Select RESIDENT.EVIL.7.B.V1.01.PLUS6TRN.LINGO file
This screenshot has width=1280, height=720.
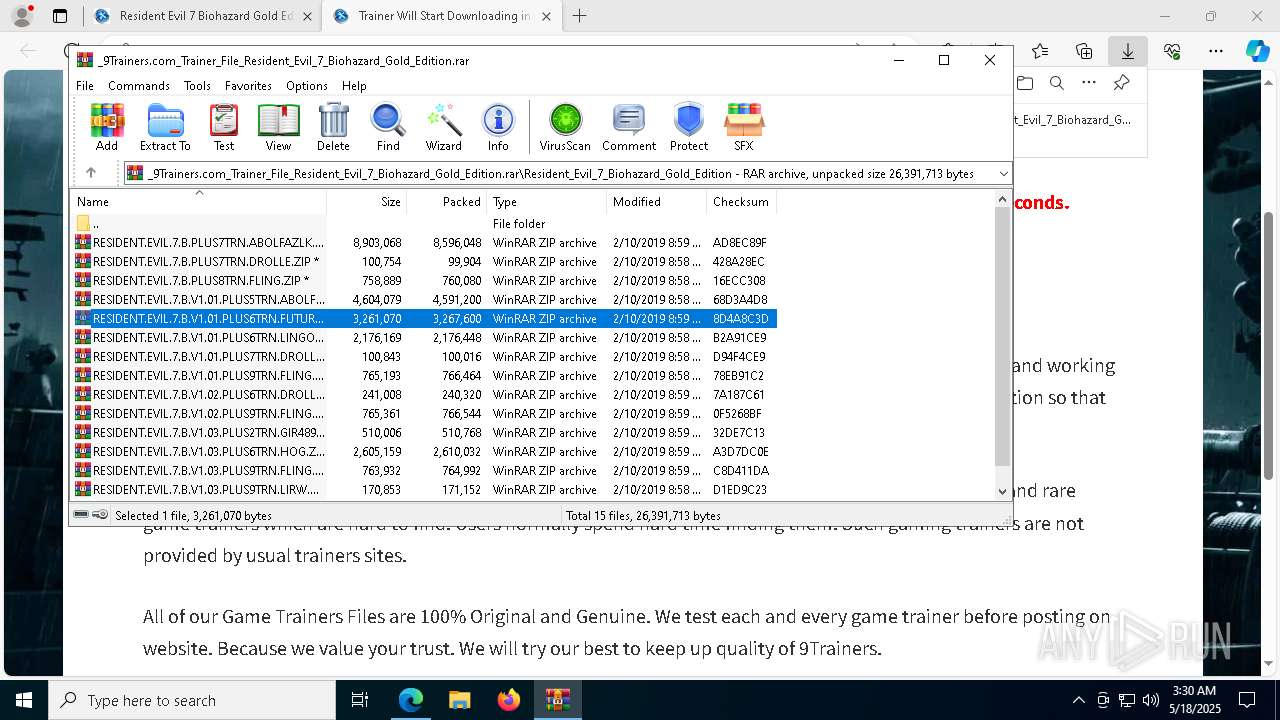[x=424, y=338]
